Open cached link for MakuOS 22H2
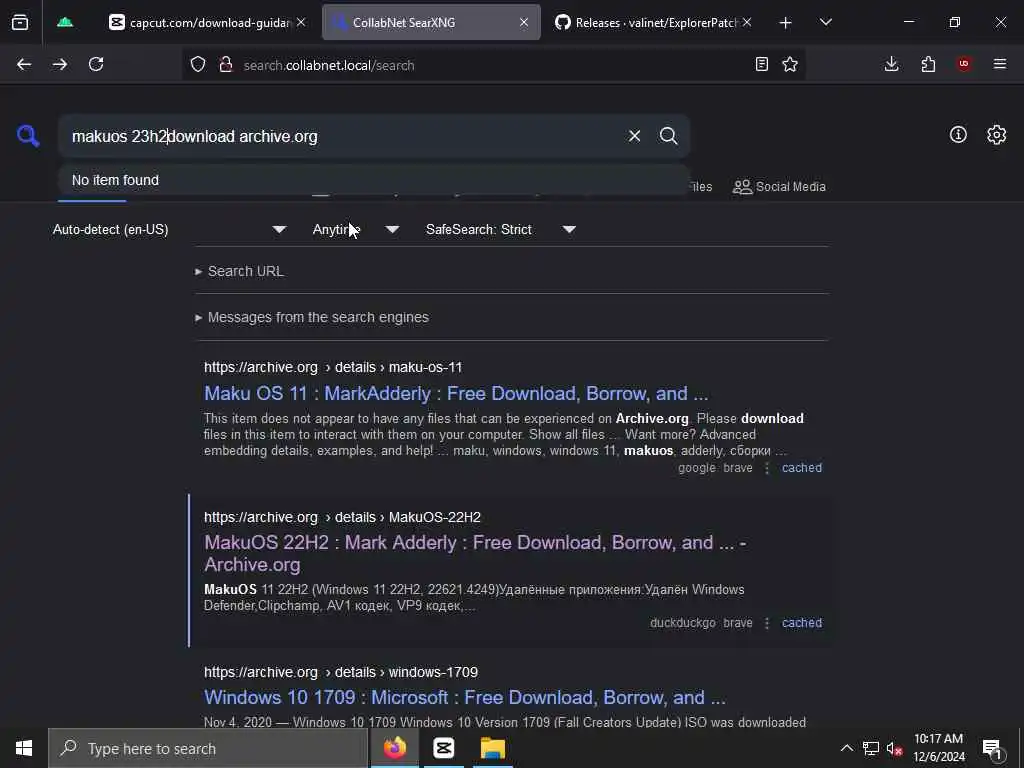1024x768 pixels. (802, 623)
